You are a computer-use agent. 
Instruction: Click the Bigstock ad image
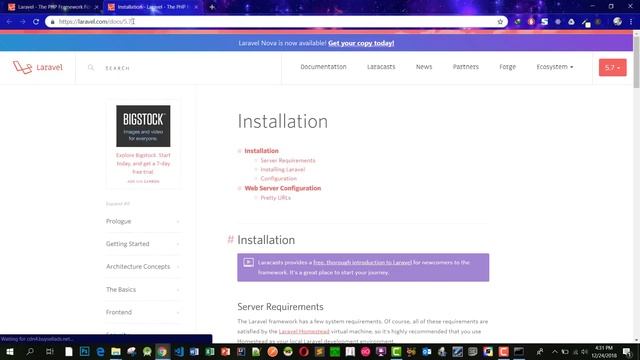(143, 126)
